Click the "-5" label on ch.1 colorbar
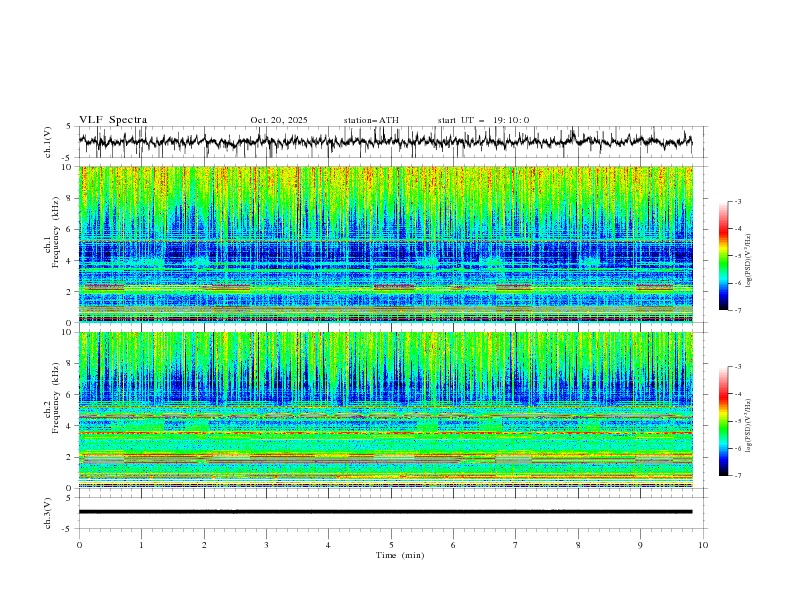This screenshot has height=612, width=792. [x=737, y=256]
